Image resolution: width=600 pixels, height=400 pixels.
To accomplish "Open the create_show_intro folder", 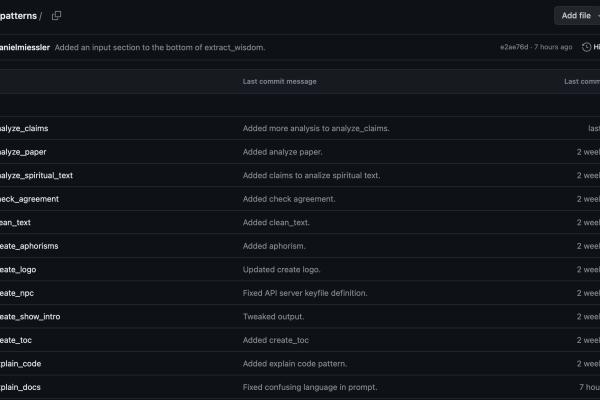I will pyautogui.click(x=30, y=317).
